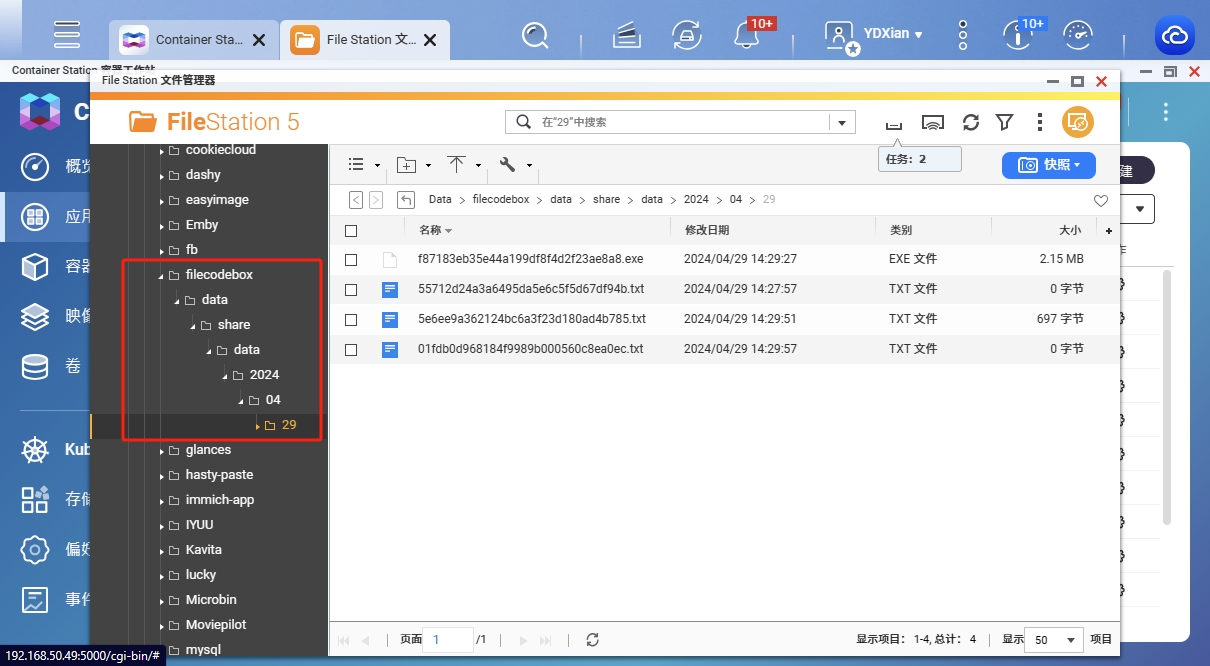Open the YDXian user account menu

874,34
